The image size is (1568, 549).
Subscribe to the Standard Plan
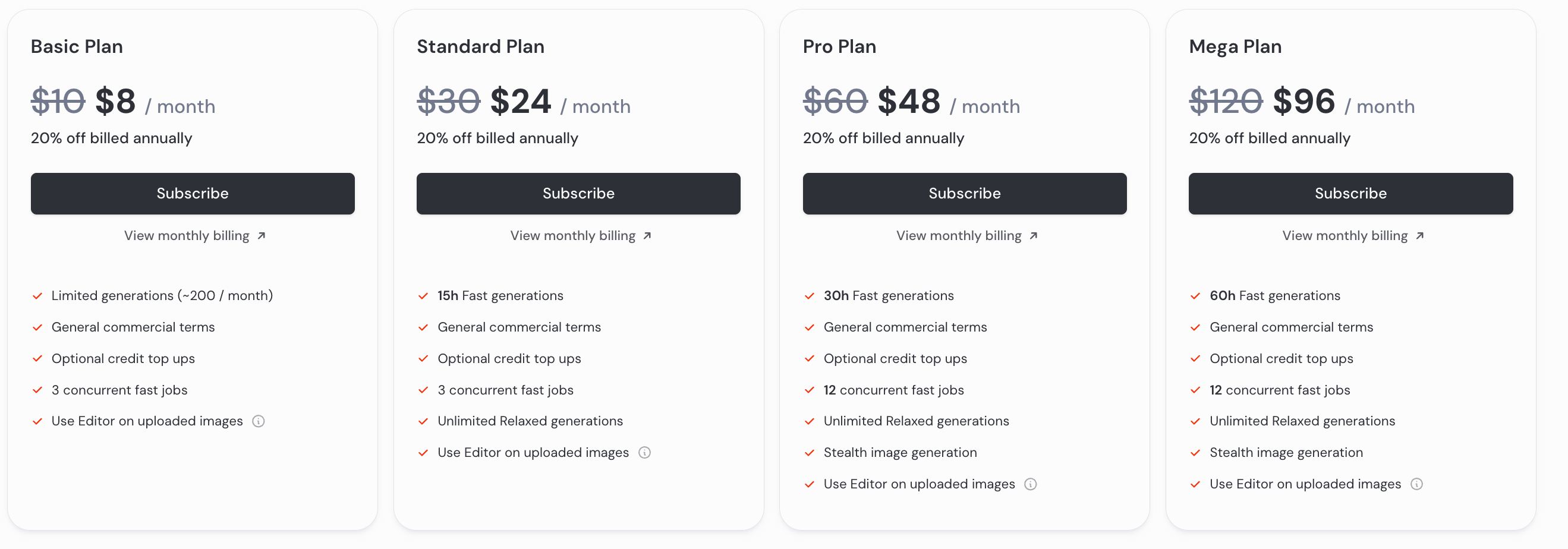click(x=578, y=194)
